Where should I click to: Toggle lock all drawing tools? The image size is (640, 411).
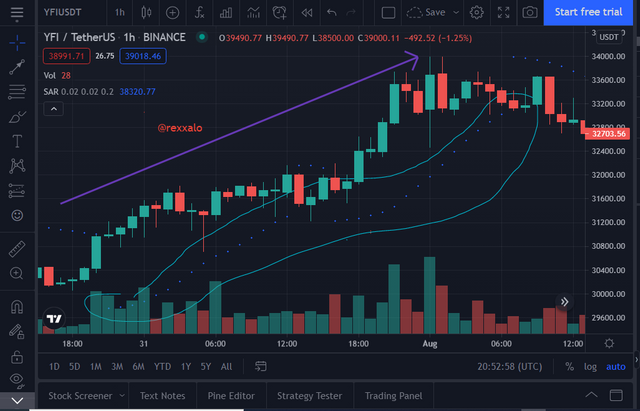click(x=17, y=357)
